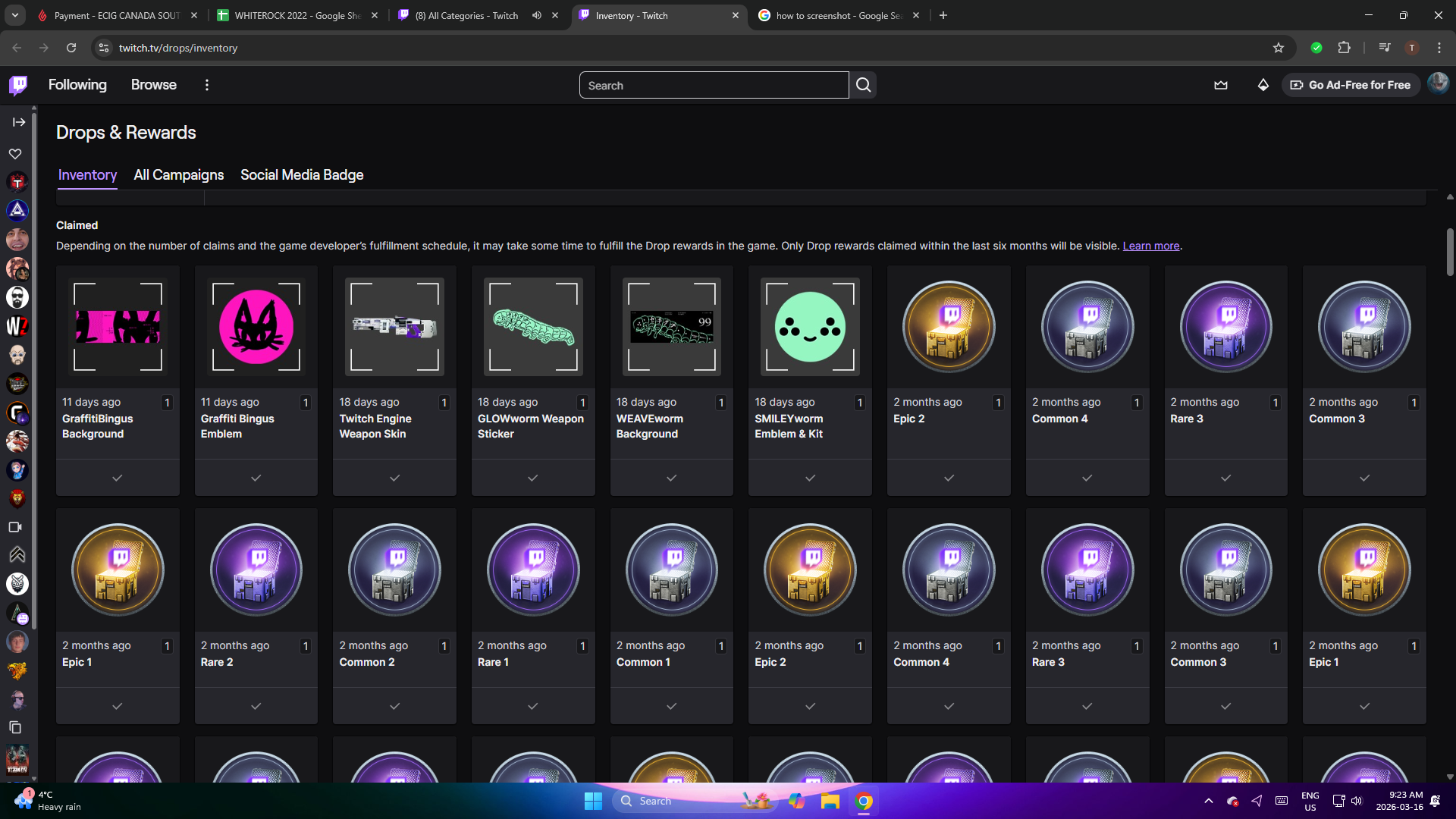
Task: Switch to the All Campaigns tab
Action: (x=178, y=175)
